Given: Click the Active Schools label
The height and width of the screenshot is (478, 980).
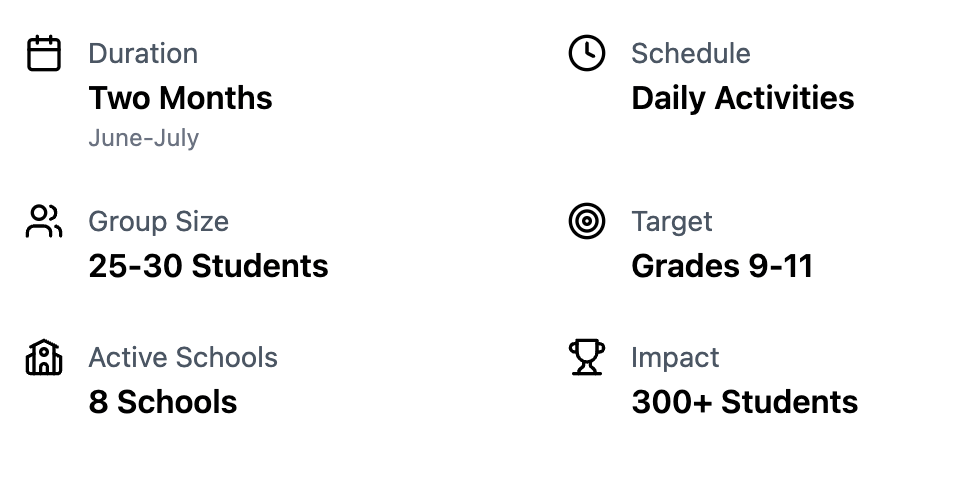Looking at the screenshot, I should point(183,358).
